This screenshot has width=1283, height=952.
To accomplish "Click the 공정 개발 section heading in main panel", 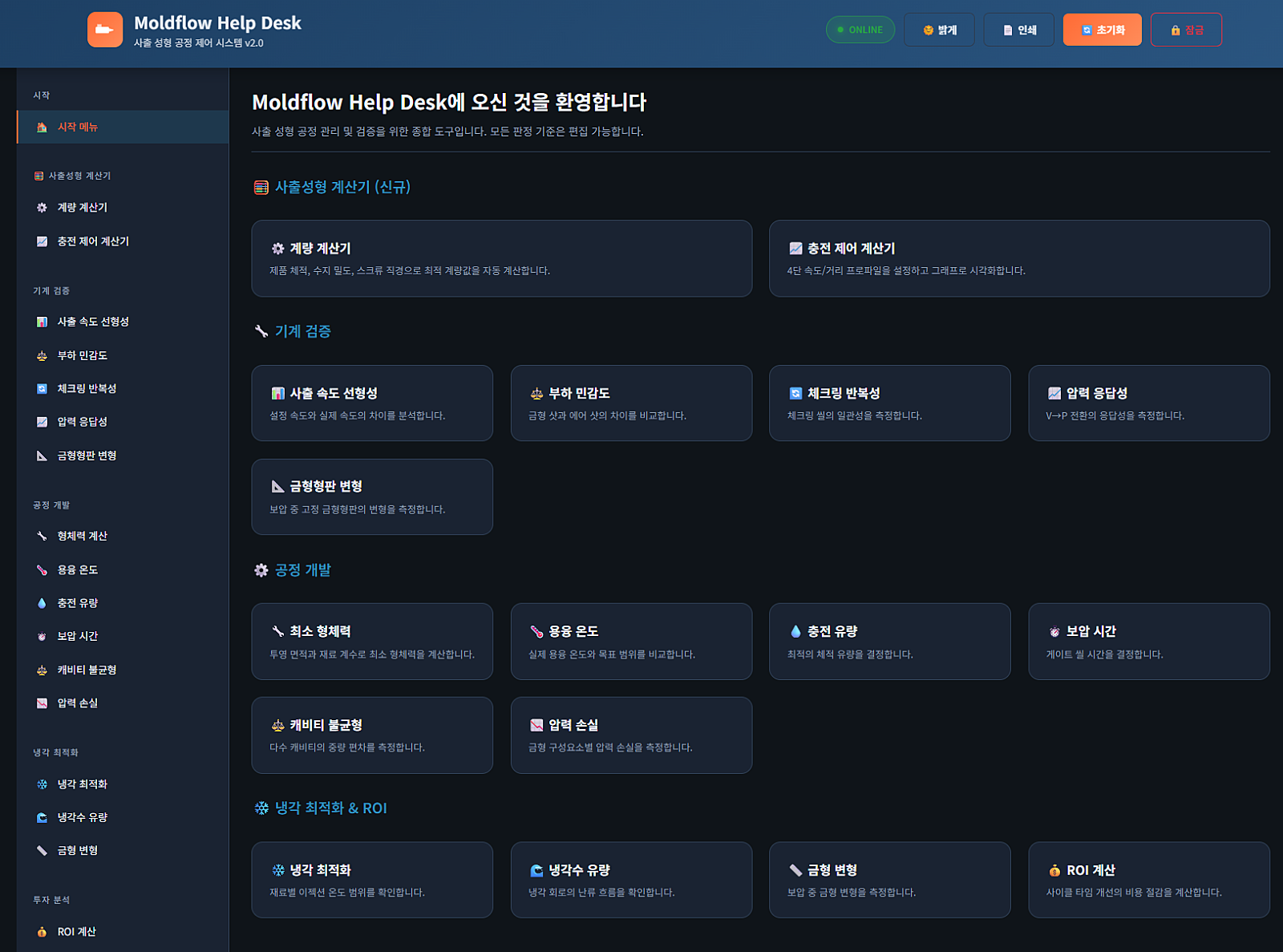I will coord(293,570).
